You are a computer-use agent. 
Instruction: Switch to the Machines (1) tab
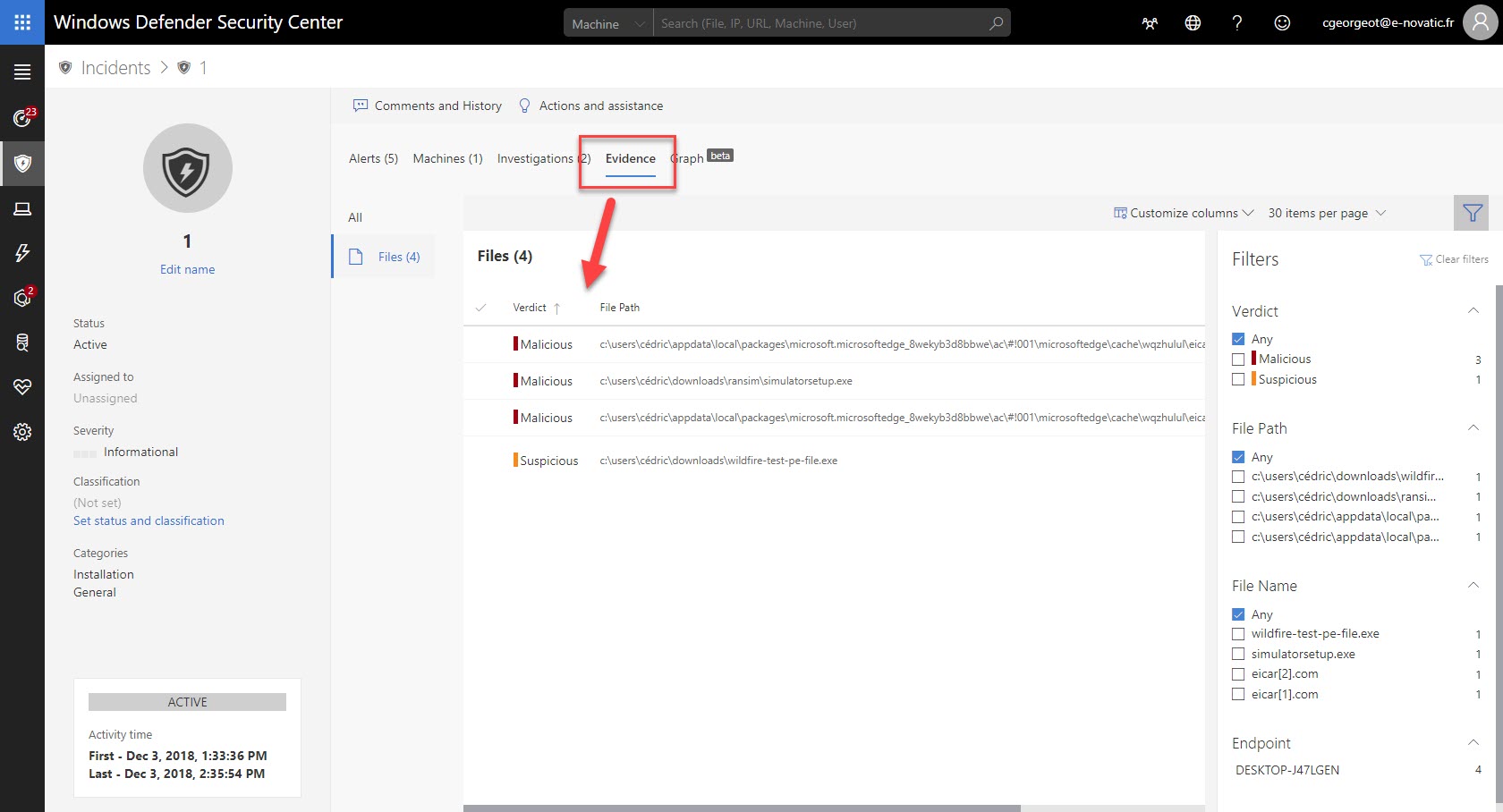point(447,158)
